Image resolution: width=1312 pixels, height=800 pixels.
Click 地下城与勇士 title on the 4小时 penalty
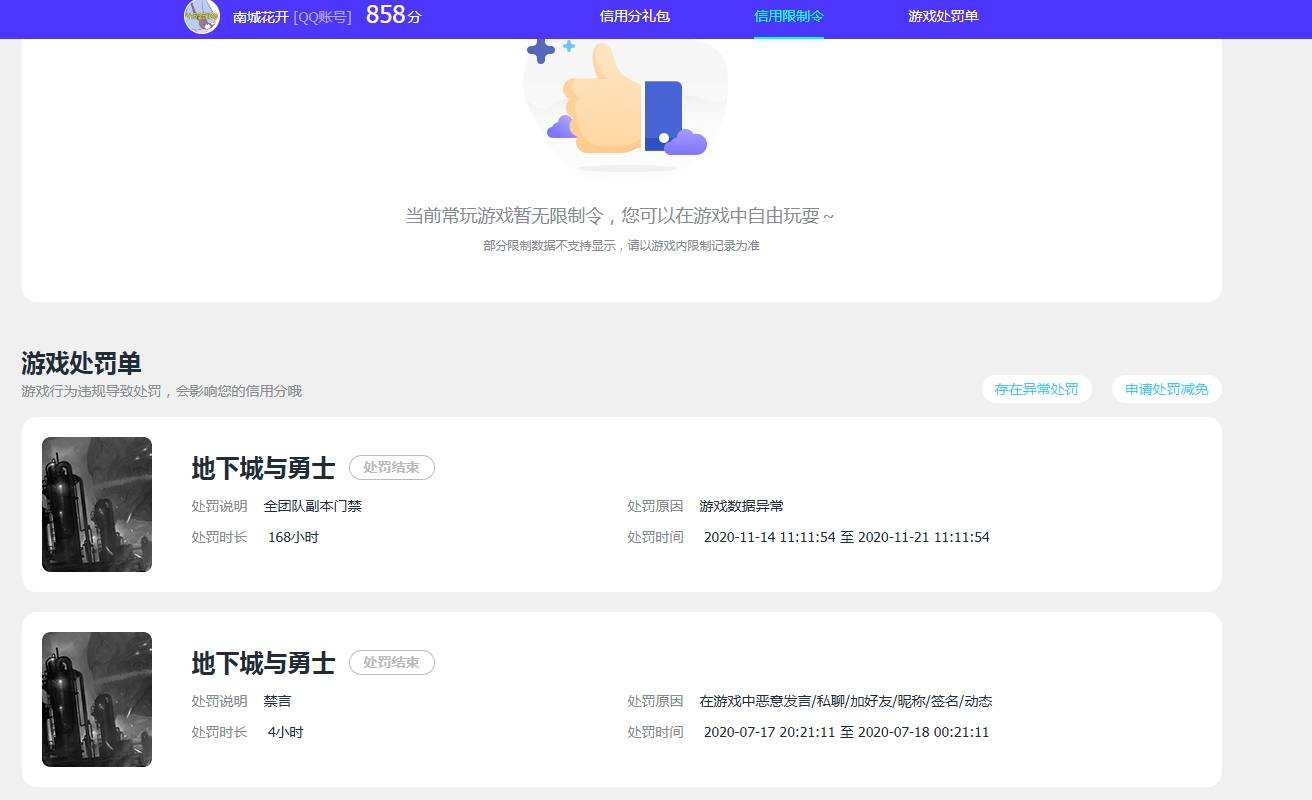coord(263,663)
